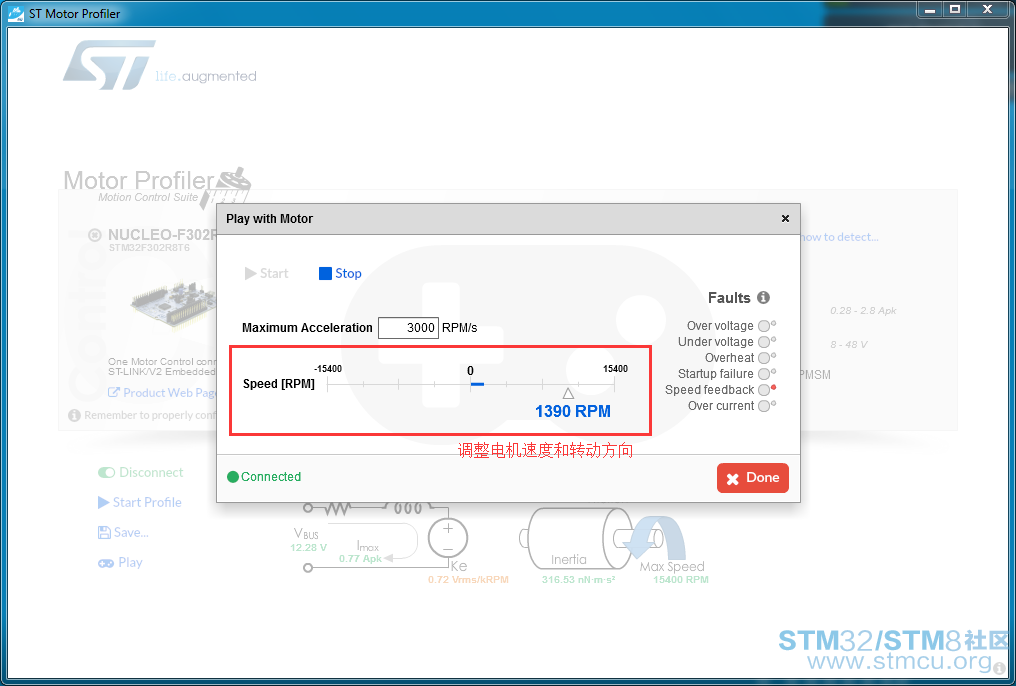Click the Play gamepad button in main window
Viewport: 1016px width, 686px height.
(x=120, y=563)
